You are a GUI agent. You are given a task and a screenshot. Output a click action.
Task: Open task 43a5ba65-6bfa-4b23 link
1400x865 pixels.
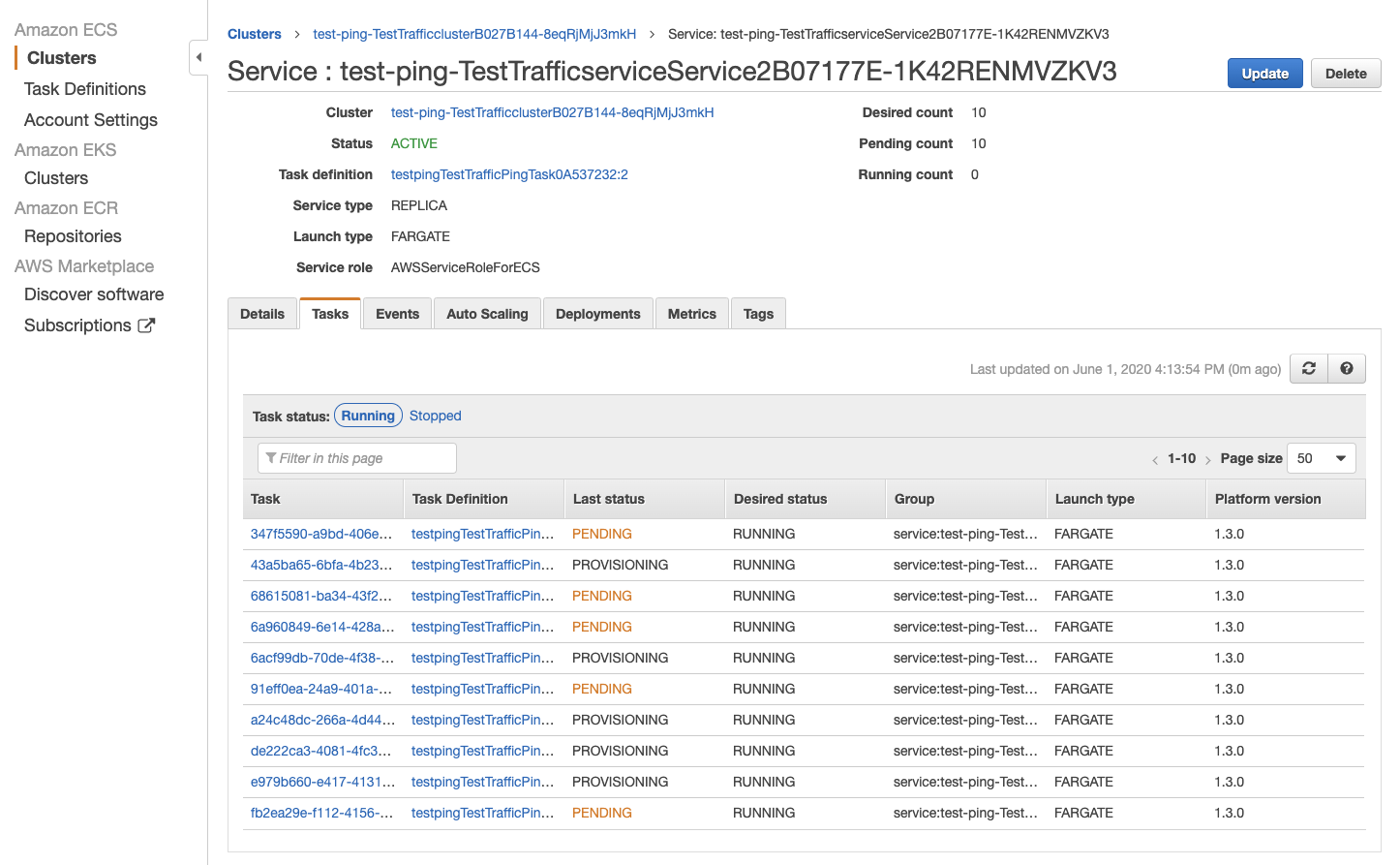[321, 565]
